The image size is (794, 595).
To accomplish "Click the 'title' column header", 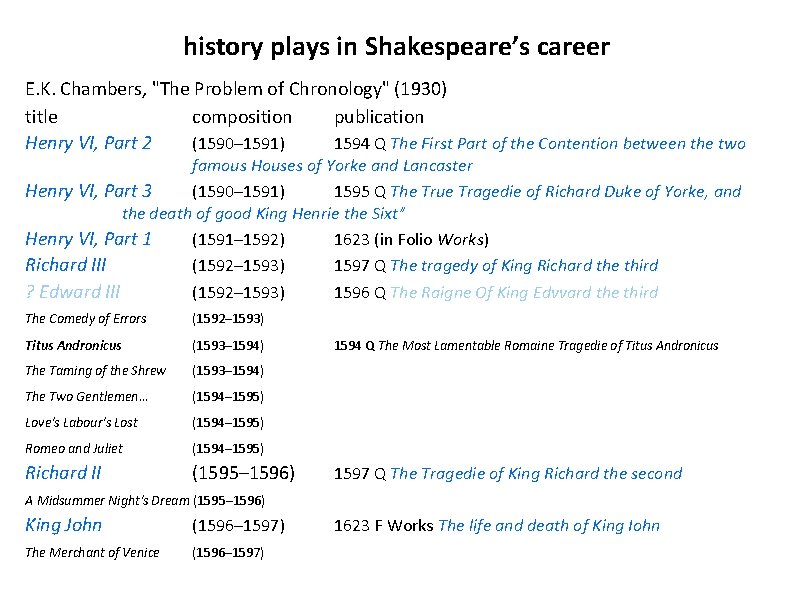I will click(42, 117).
